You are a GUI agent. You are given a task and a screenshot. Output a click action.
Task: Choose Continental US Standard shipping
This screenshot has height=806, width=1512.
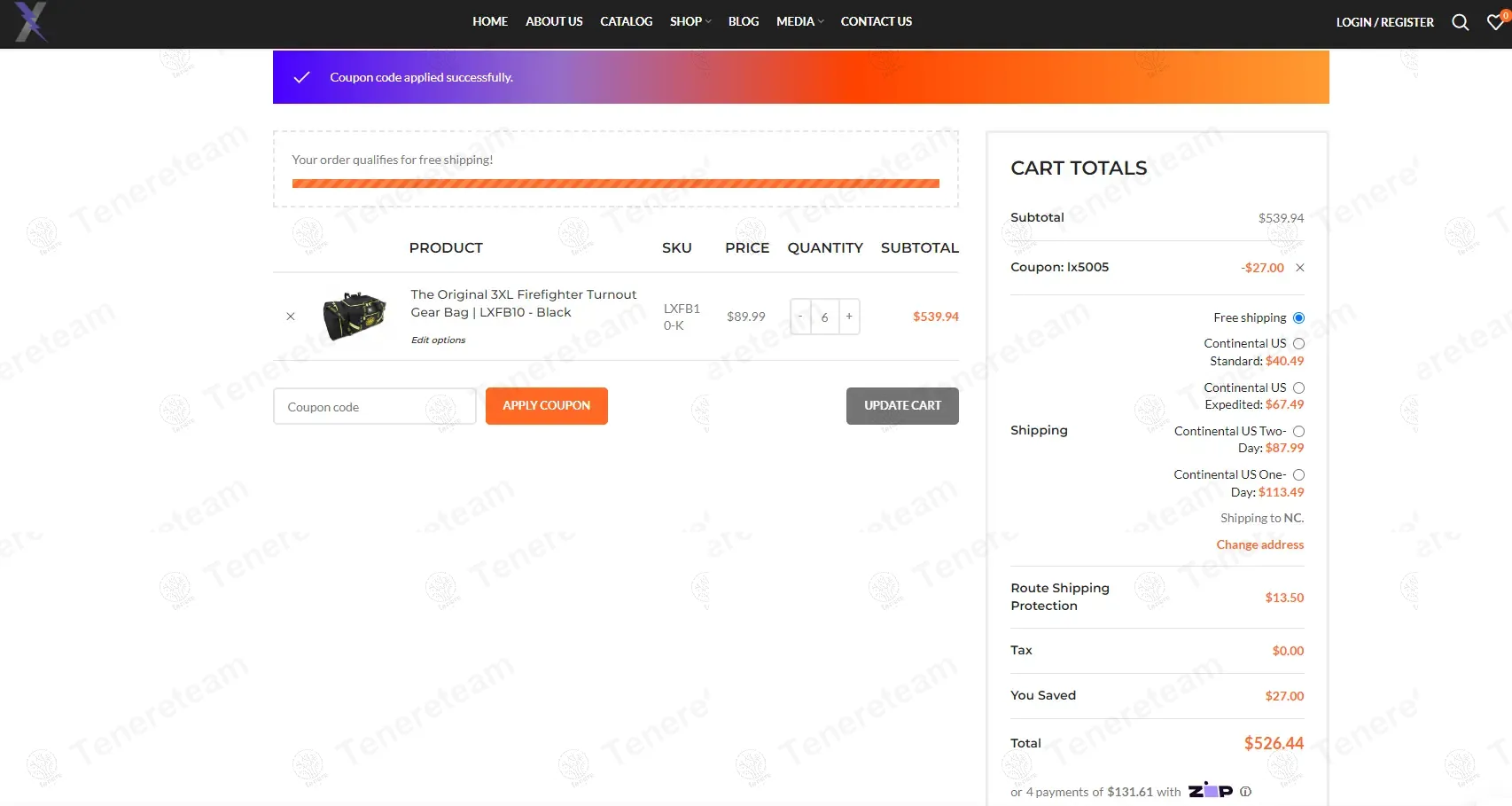(1298, 344)
